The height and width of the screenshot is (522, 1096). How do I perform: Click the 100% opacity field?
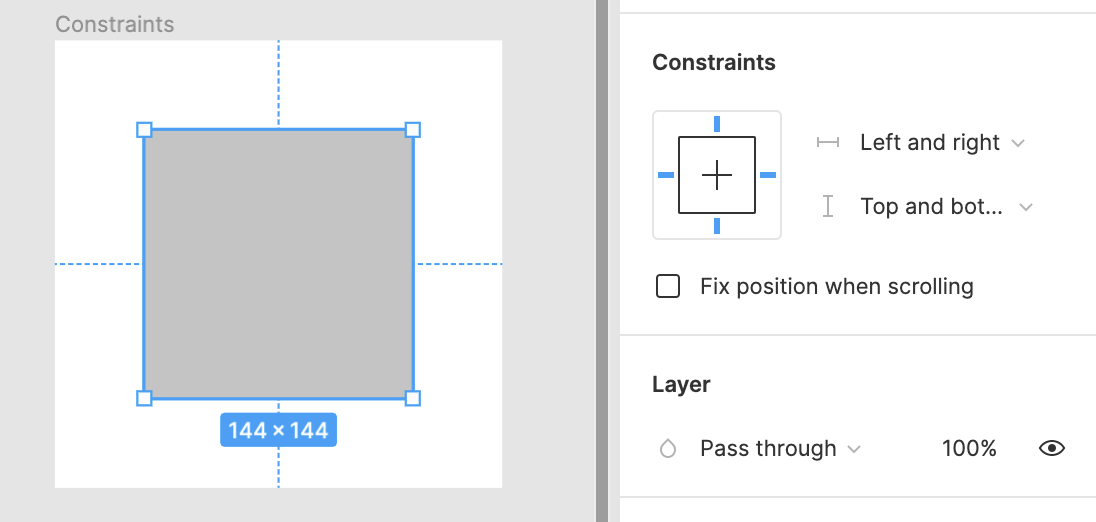pyautogui.click(x=969, y=448)
